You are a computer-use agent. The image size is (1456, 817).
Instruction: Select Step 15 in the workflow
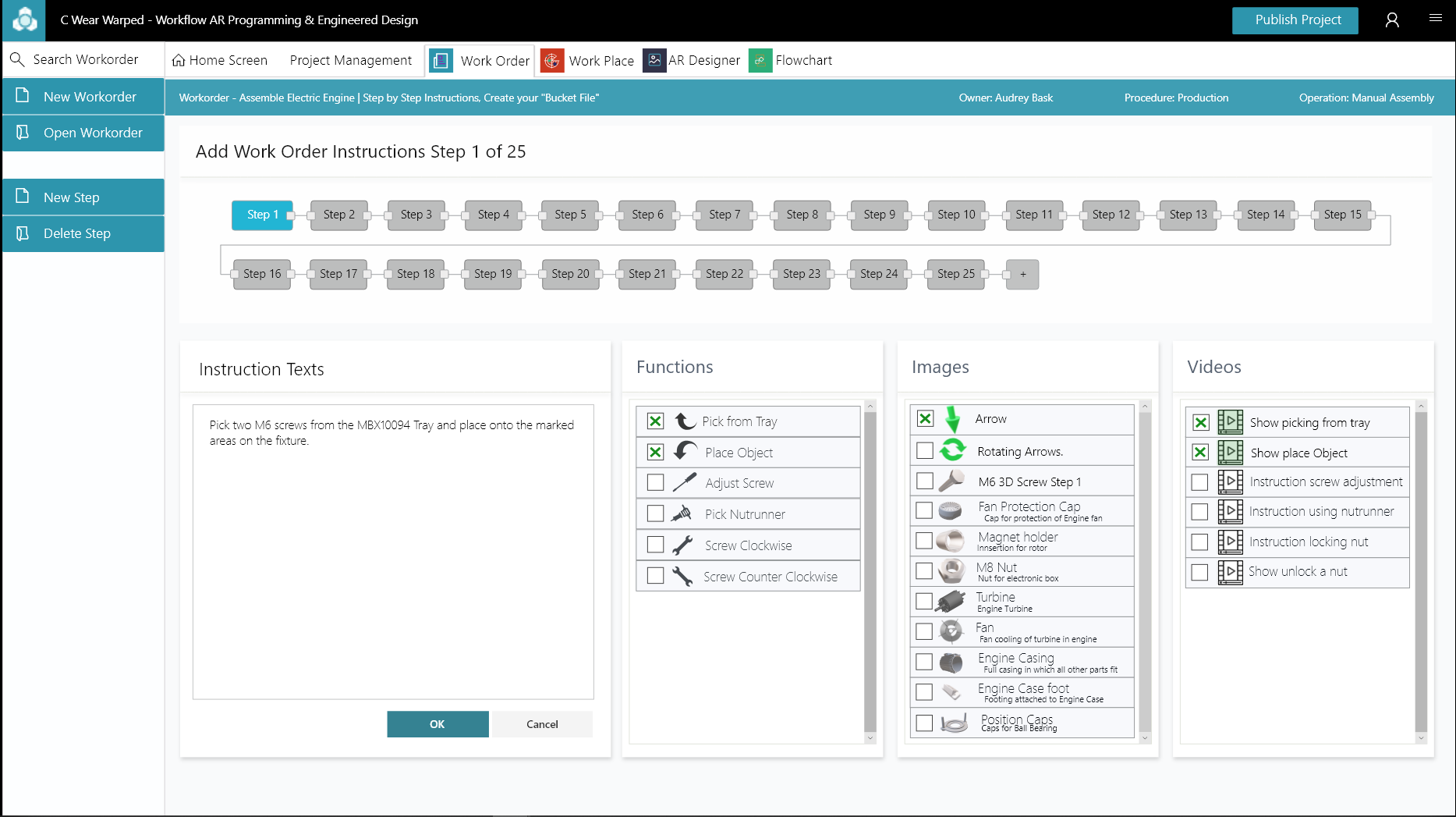[1342, 215]
